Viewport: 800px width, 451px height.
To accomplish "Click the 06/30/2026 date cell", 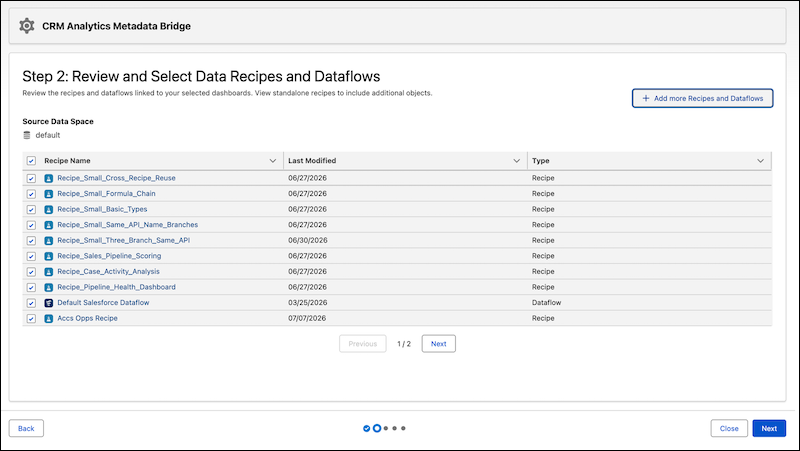I will point(308,240).
